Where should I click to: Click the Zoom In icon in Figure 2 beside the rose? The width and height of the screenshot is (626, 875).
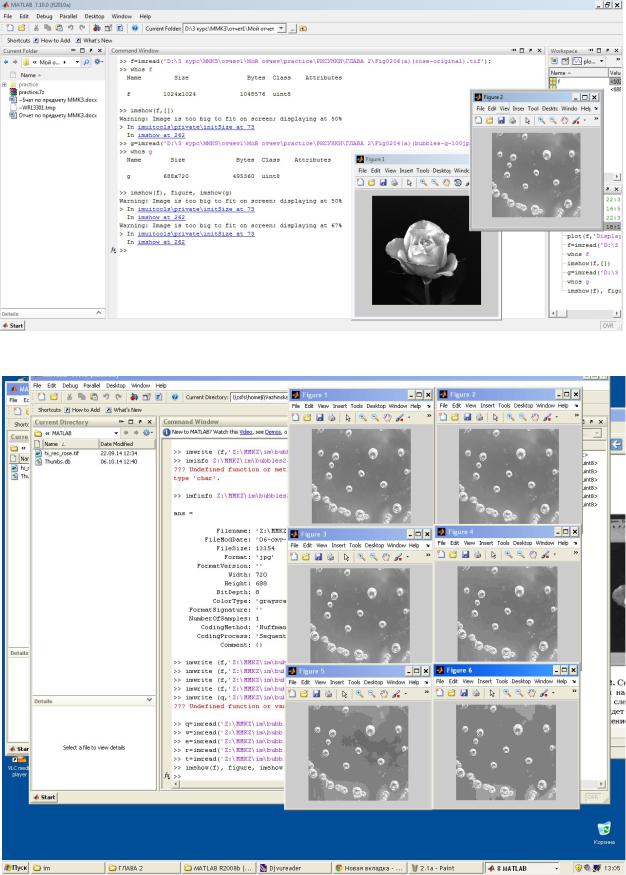pos(541,120)
